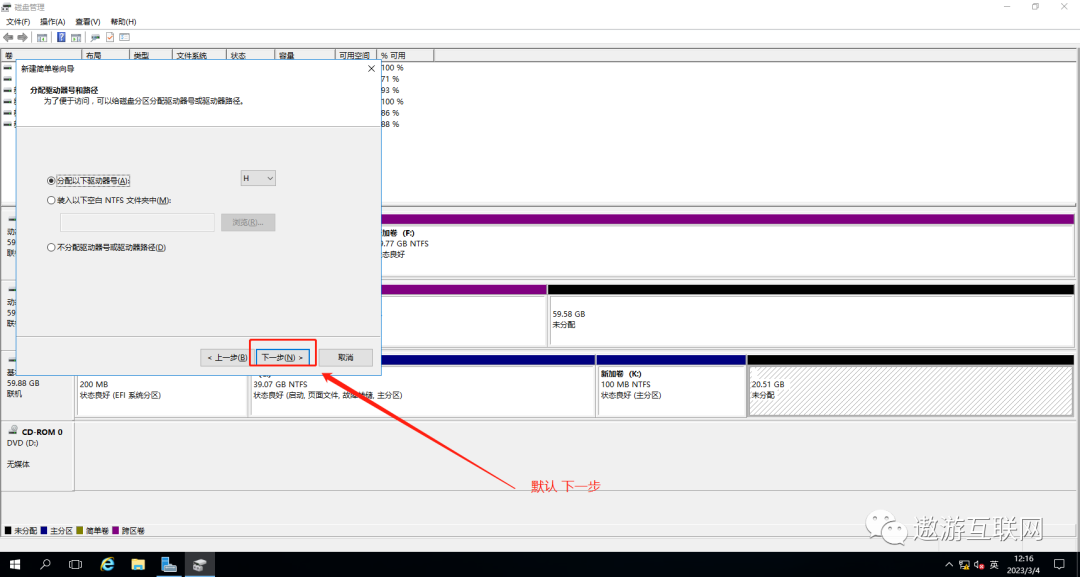This screenshot has height=577, width=1080.
Task: Click the Disk Management taskbar icon
Action: 199,565
